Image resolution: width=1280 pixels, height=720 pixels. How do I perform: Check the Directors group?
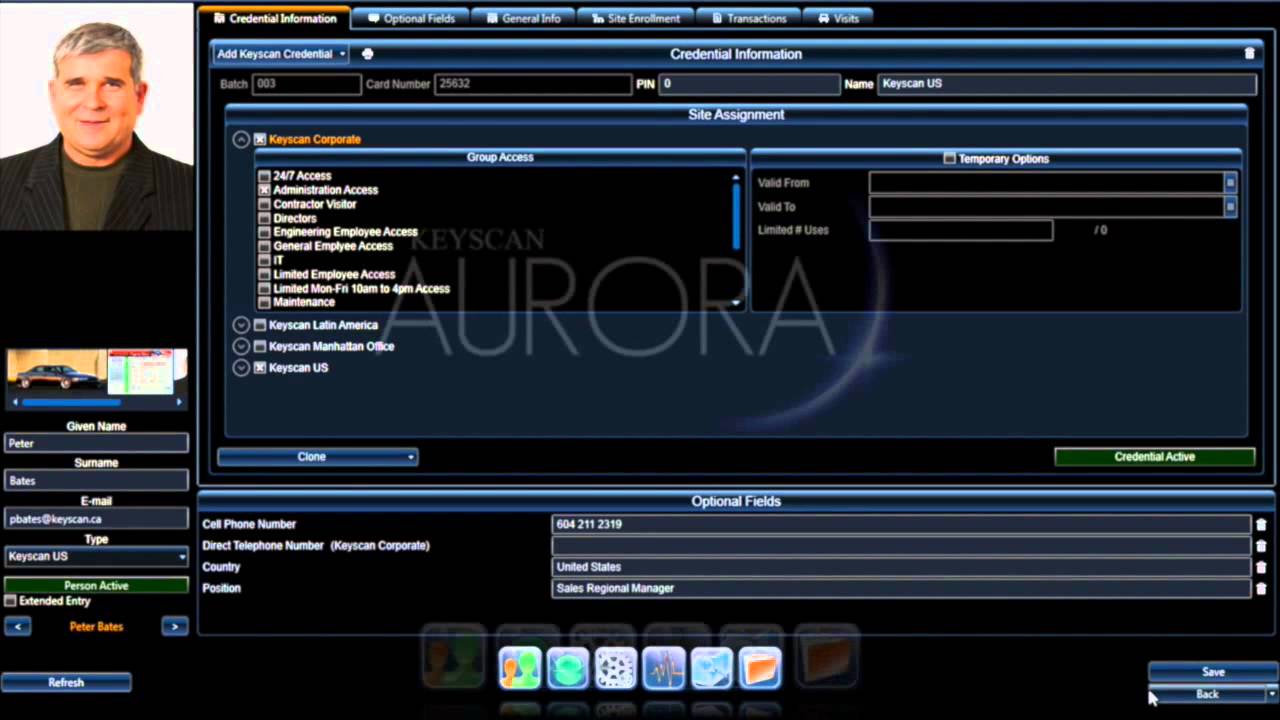click(264, 218)
